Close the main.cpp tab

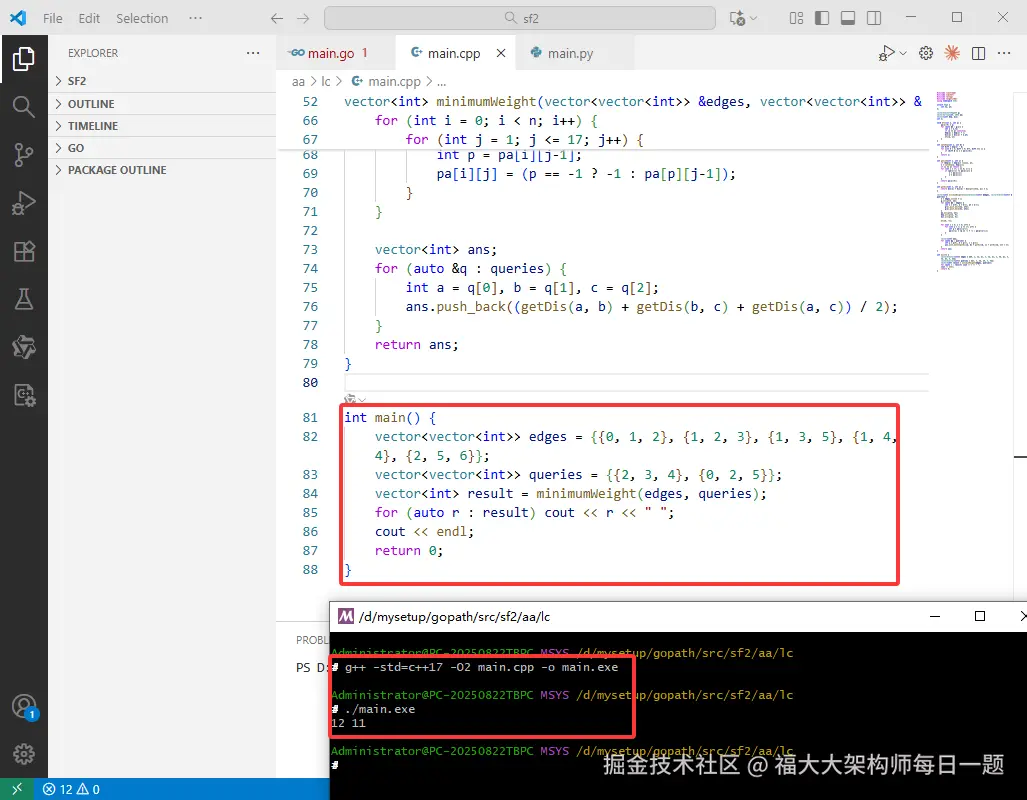pos(501,53)
